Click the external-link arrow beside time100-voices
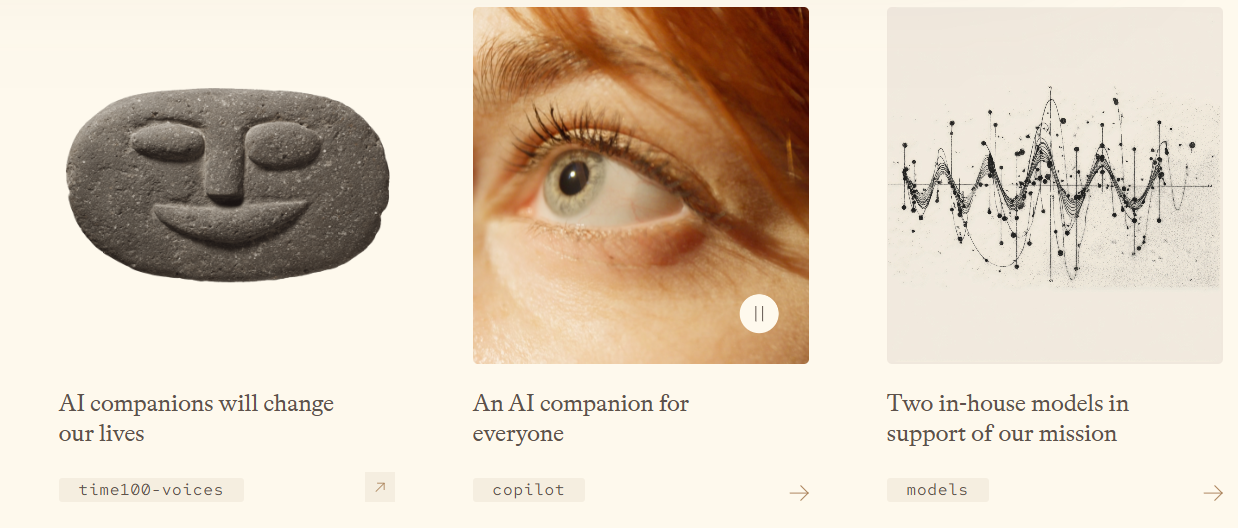This screenshot has height=528, width=1238. pos(380,487)
